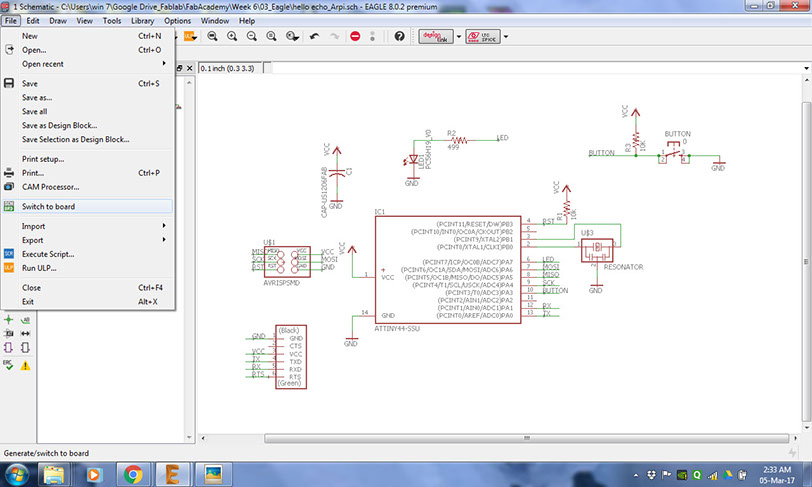Click EAGLE taskbar icon
Viewport: 812px width, 487px height.
coord(173,474)
